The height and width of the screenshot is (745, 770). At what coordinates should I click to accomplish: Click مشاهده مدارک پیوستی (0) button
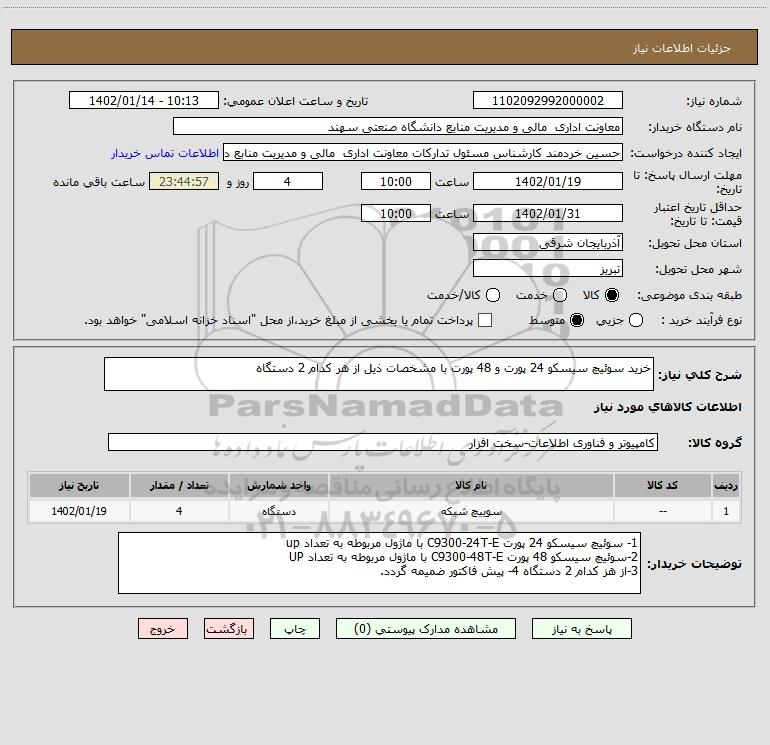coord(426,629)
